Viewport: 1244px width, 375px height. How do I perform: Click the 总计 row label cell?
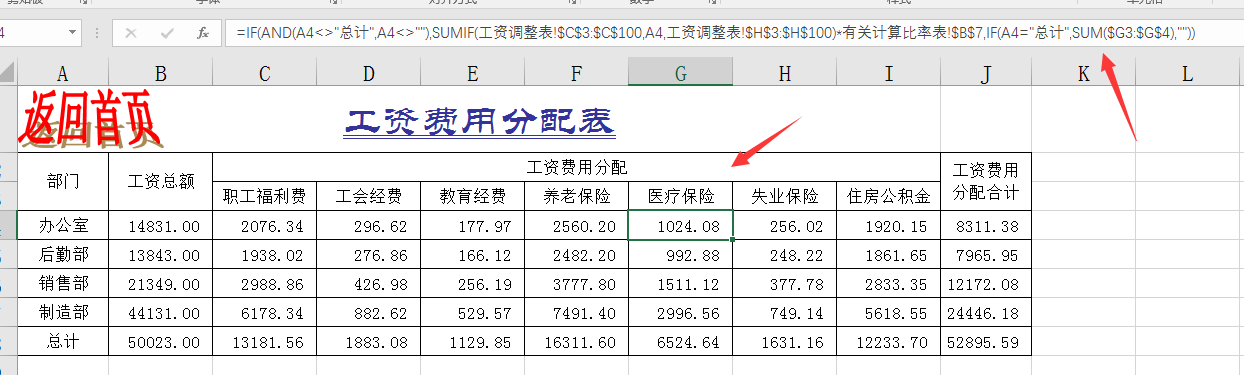(x=63, y=341)
